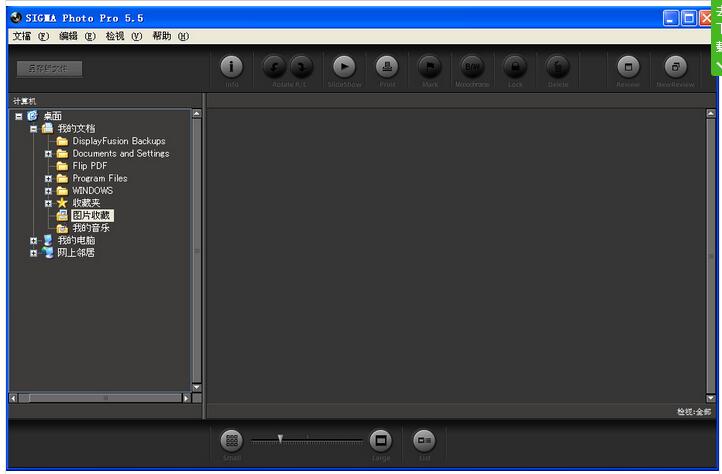722x474 pixels.
Task: Click folder tree scroll down arrow
Action: click(197, 387)
